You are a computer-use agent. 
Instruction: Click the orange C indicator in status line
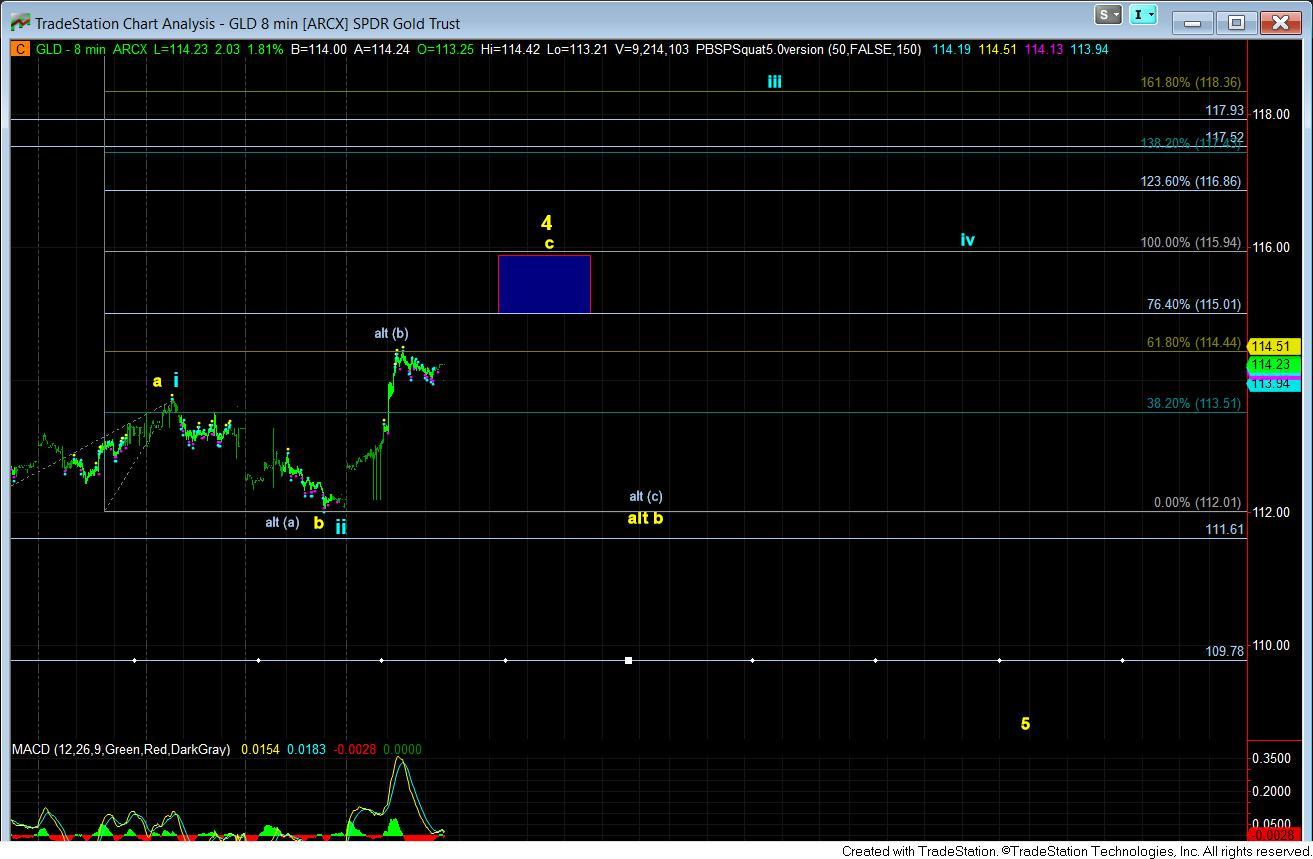(x=20, y=49)
